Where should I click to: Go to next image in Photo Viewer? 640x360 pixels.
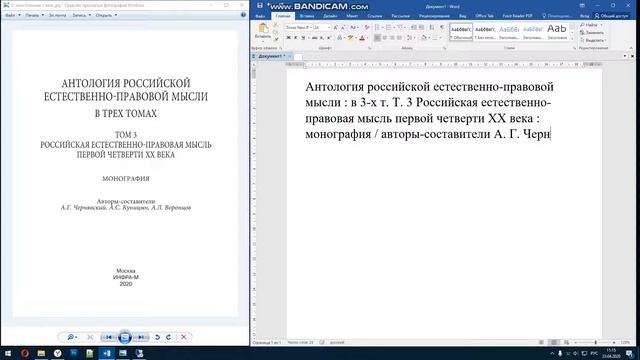(x=141, y=337)
